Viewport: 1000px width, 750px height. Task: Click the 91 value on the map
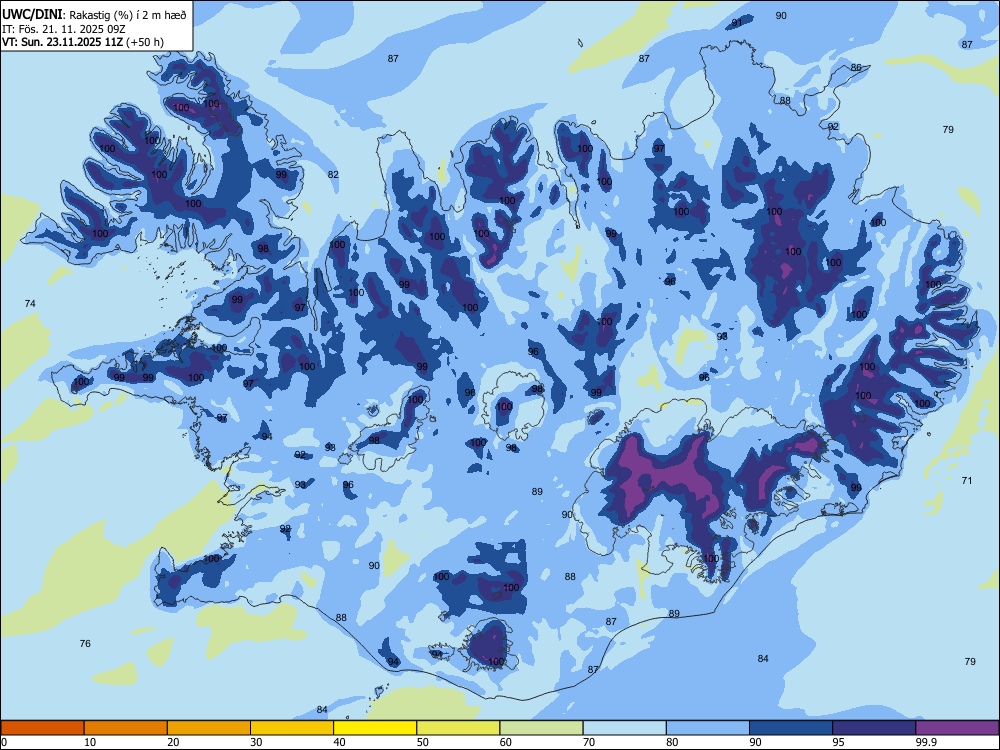coord(737,22)
